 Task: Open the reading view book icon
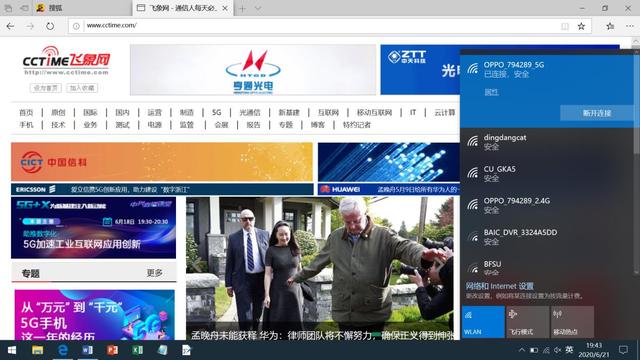pos(564,26)
